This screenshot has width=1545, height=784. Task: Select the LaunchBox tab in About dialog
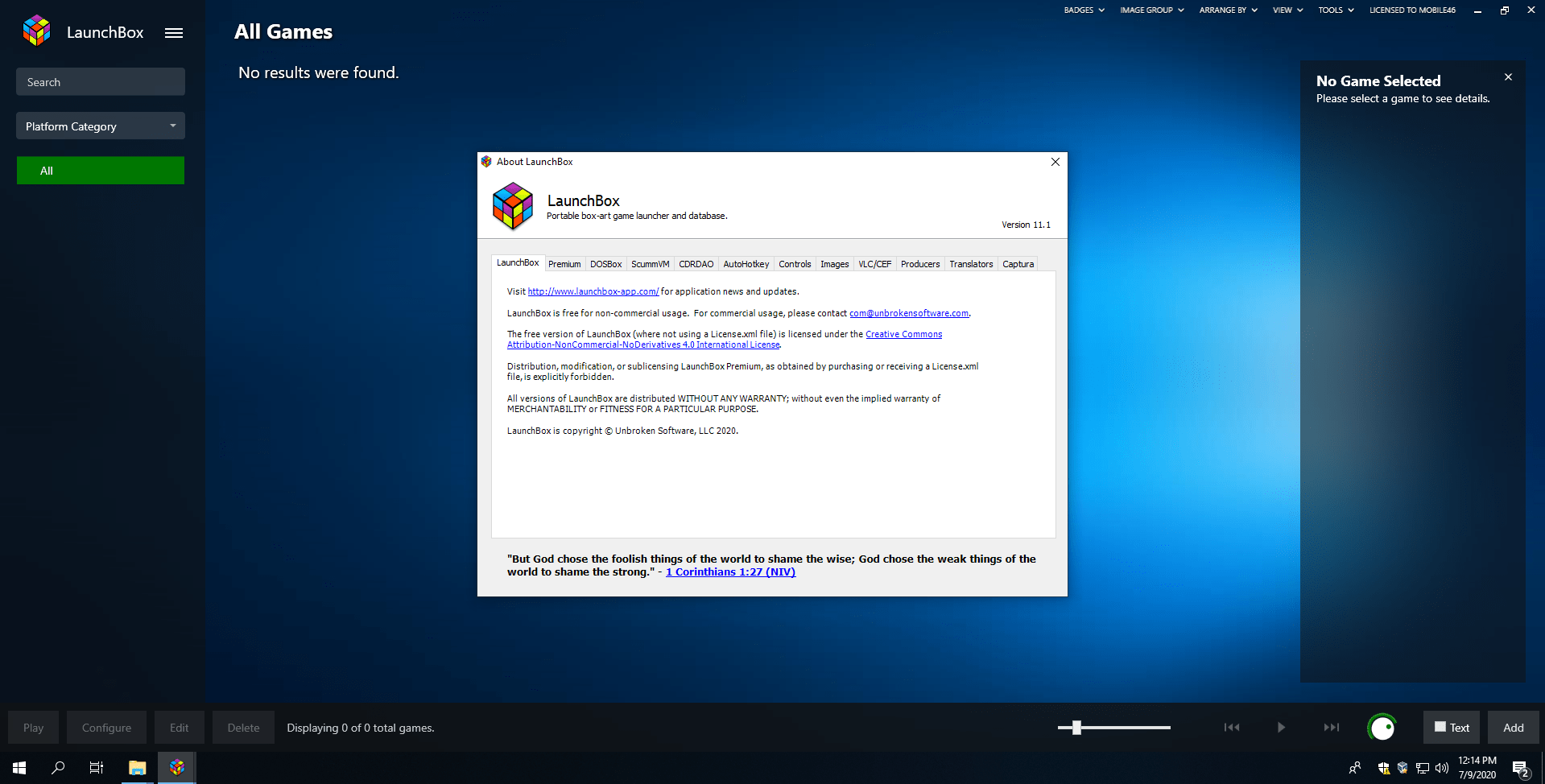(518, 263)
